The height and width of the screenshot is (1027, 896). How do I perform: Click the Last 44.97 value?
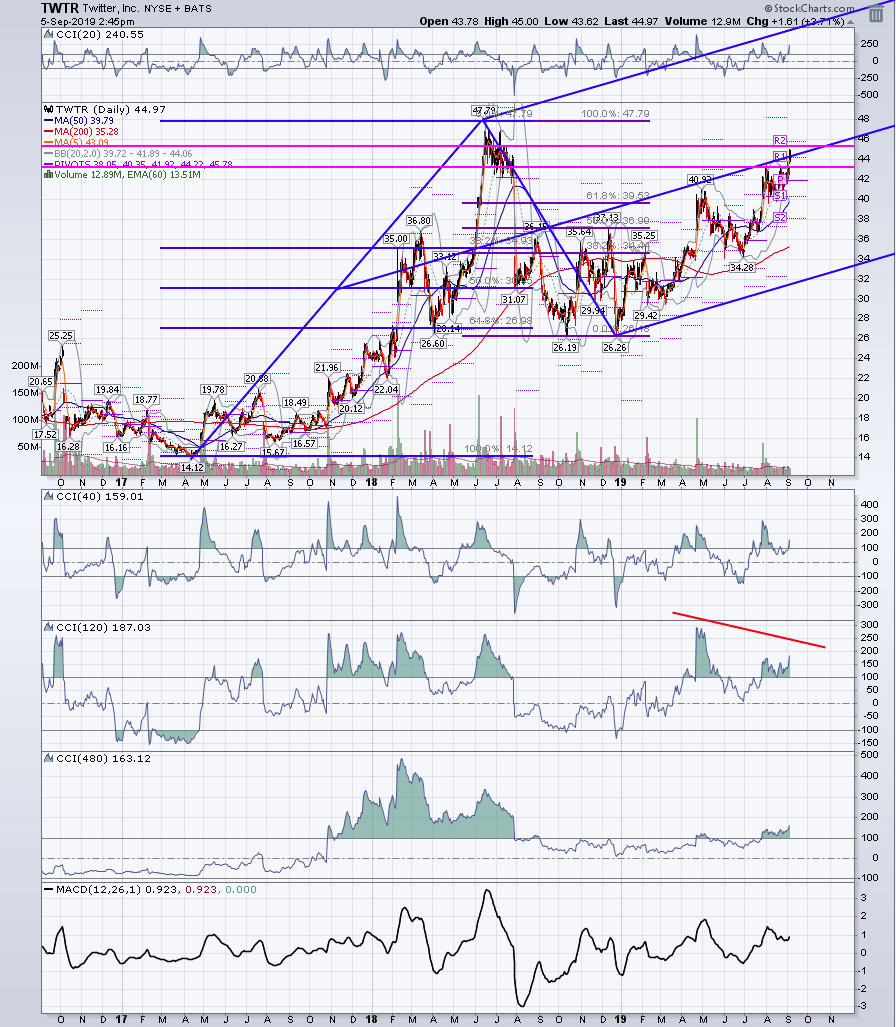click(631, 21)
